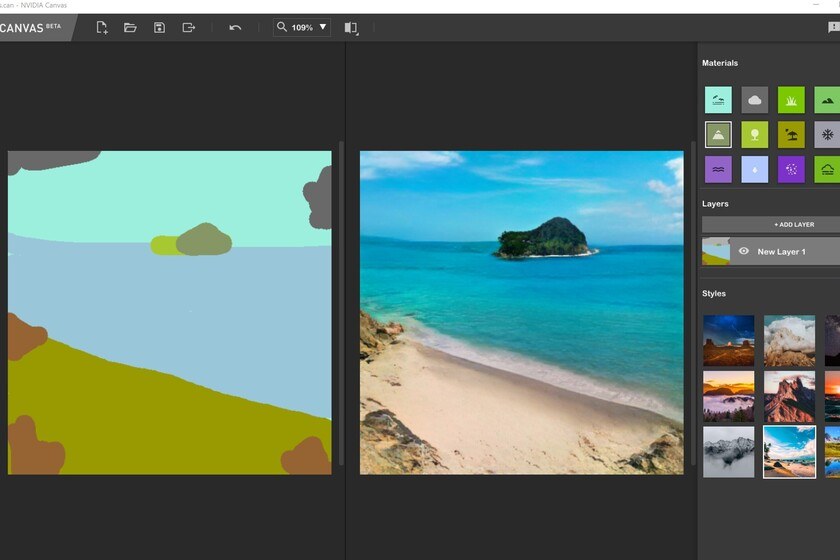
Task: Apply the red rocky mountain style
Action: [x=789, y=396]
